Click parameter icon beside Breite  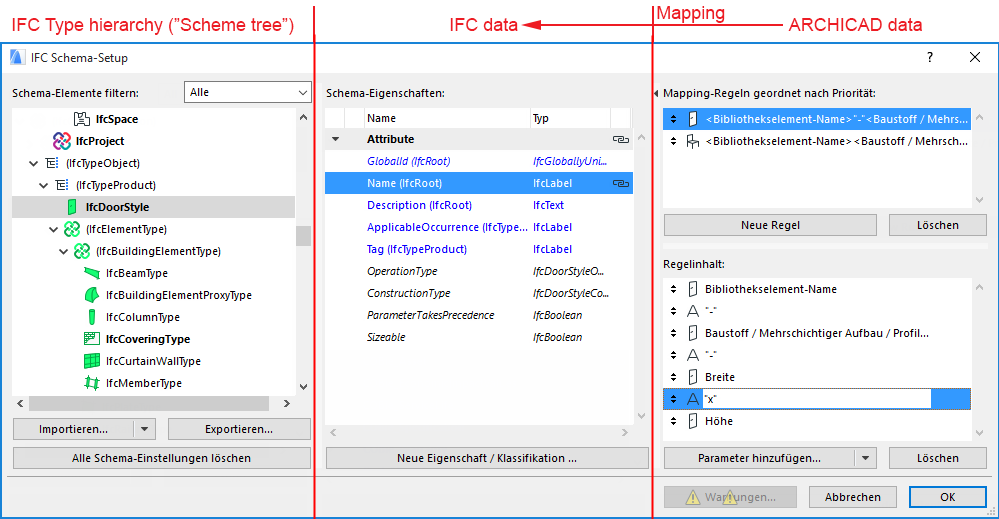693,377
